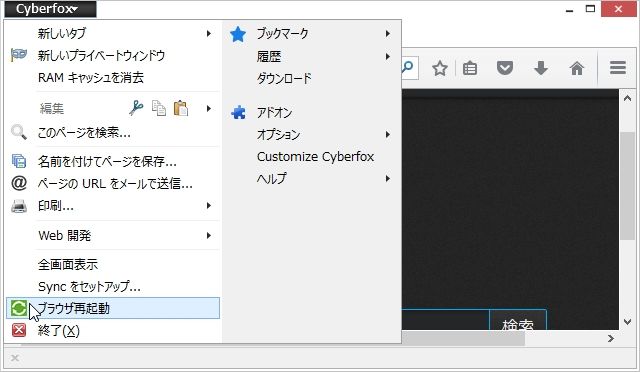Click the page search input field
The width and height of the screenshot is (640, 372).
445,320
